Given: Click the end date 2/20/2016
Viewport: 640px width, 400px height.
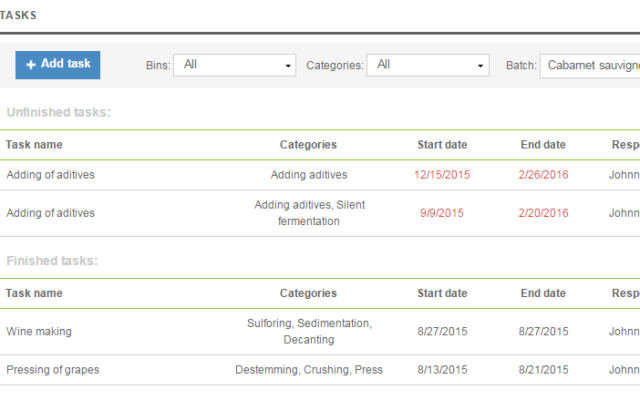Looking at the screenshot, I should click(x=543, y=213).
